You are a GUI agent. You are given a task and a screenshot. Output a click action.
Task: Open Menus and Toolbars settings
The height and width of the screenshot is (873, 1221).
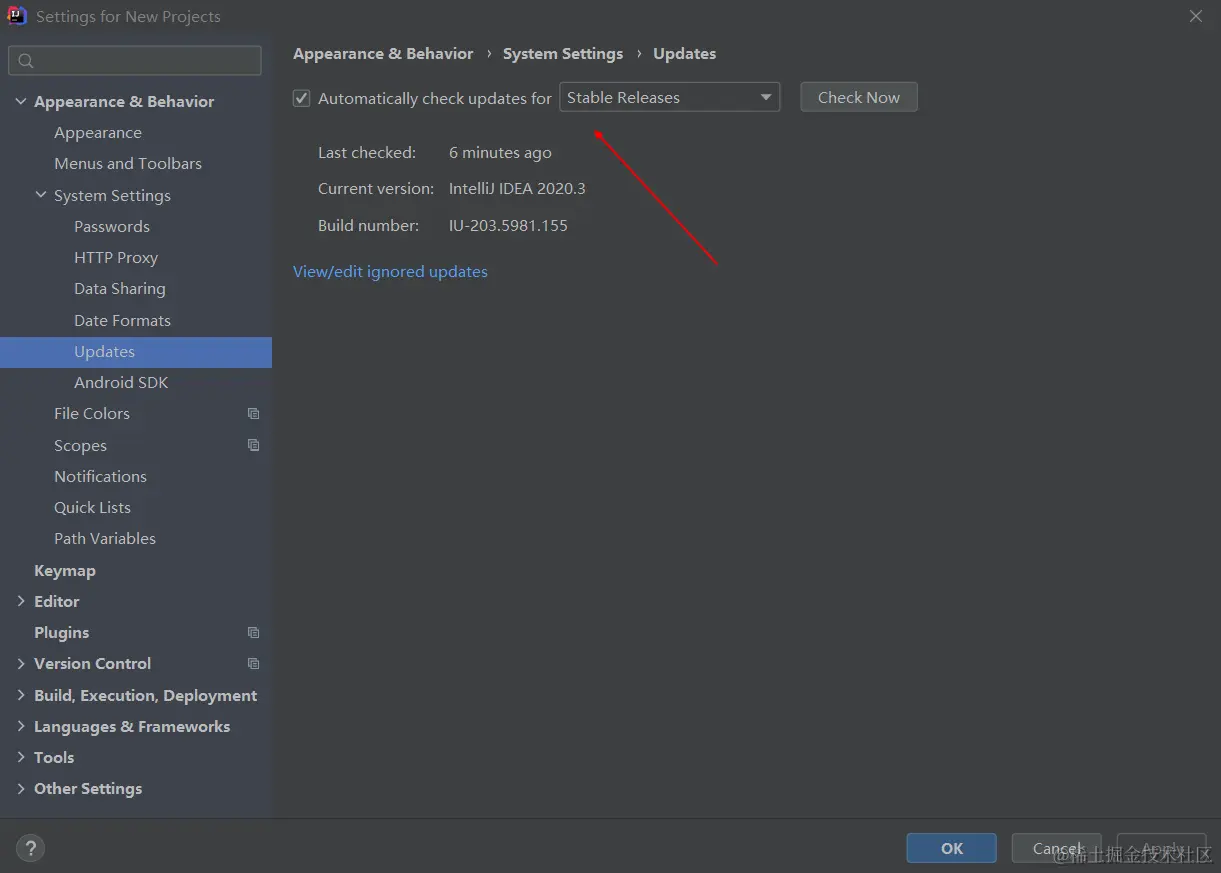pos(128,163)
